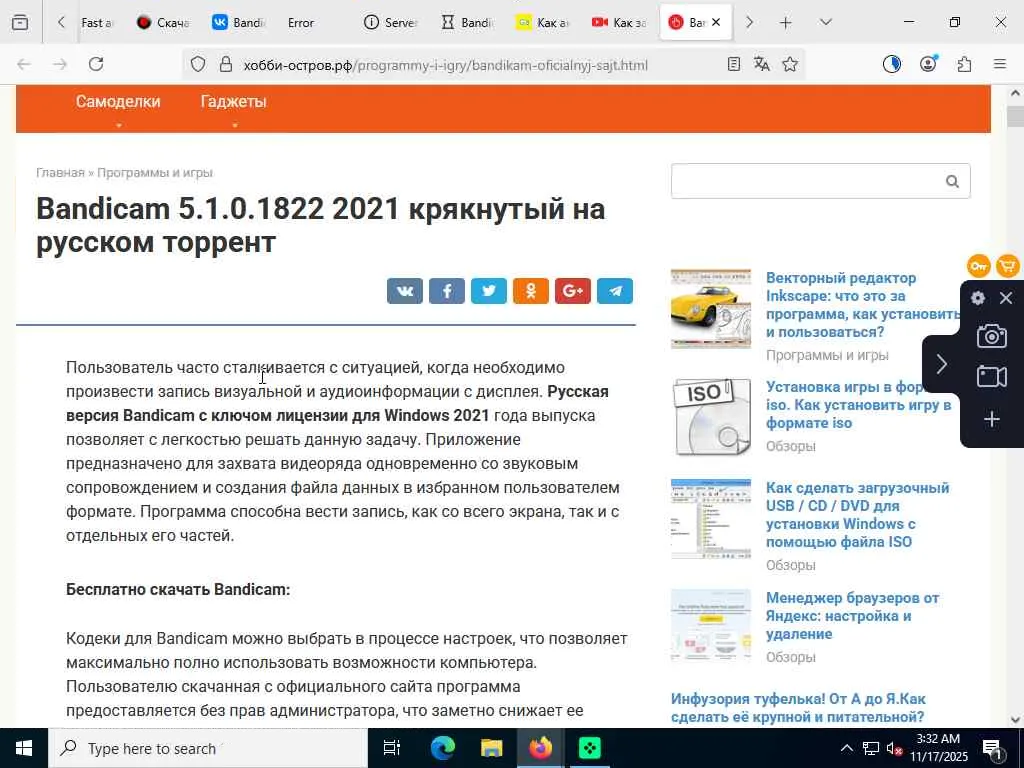The width and height of the screenshot is (1024, 768).
Task: Switch to the Fast tab
Action: (97, 23)
